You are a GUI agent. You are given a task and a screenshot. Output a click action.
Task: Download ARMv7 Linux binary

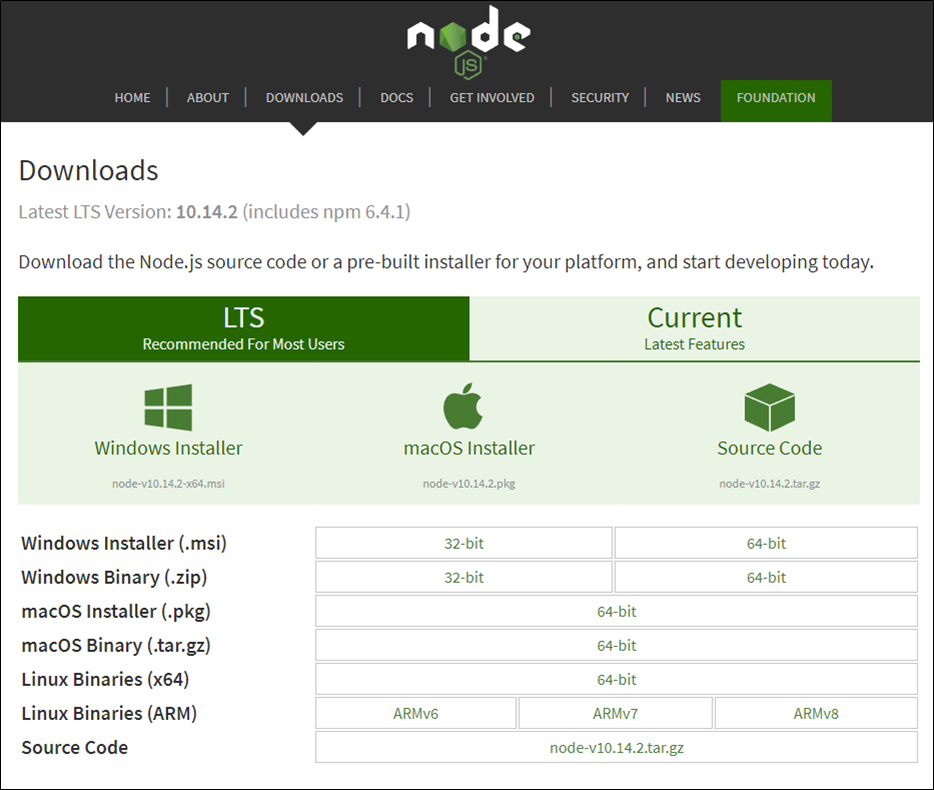click(x=615, y=713)
